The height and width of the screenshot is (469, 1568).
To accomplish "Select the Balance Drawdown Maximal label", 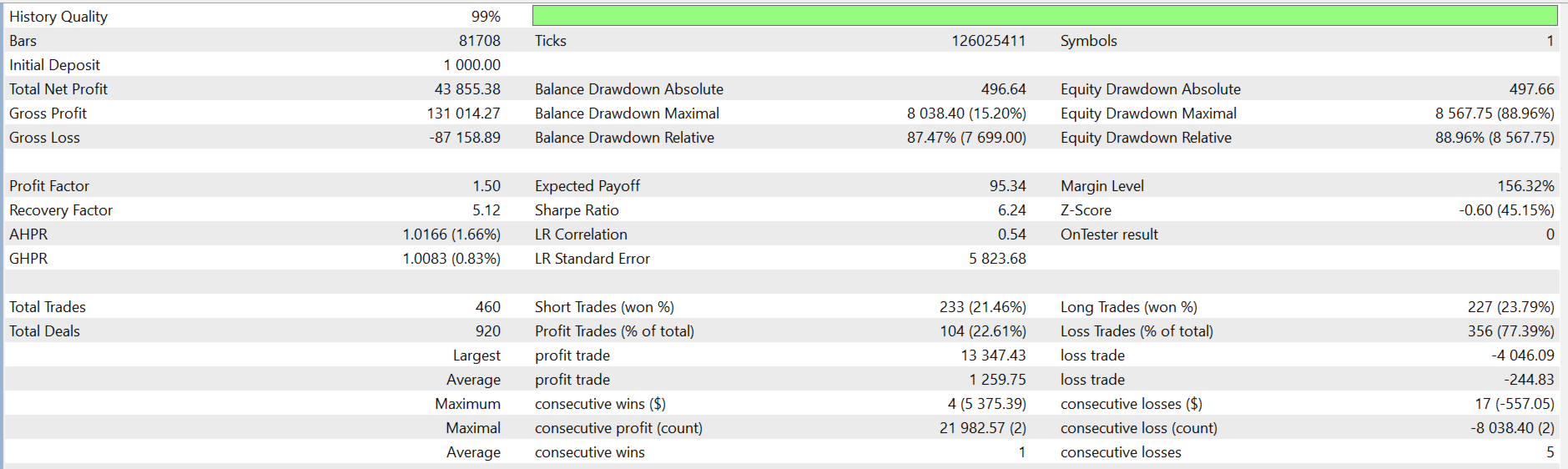I will tap(627, 113).
